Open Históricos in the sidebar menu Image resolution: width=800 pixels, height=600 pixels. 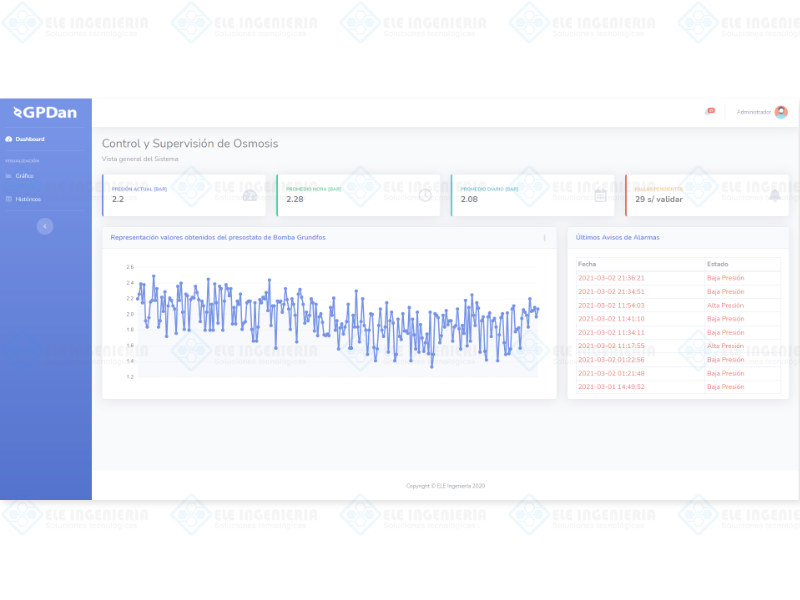28,199
